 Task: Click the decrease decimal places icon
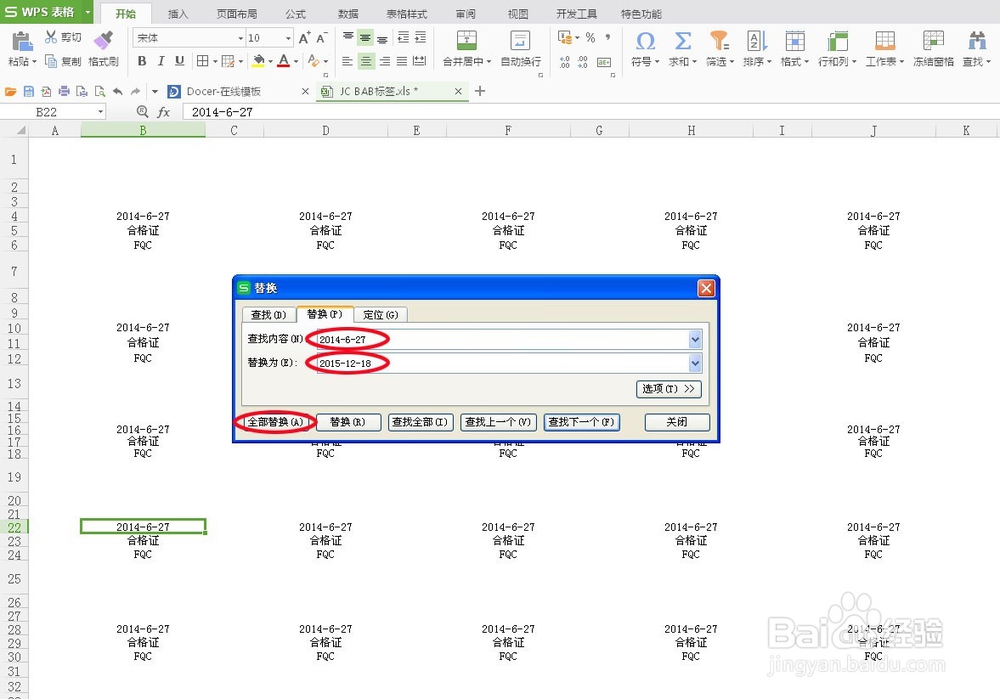(583, 62)
